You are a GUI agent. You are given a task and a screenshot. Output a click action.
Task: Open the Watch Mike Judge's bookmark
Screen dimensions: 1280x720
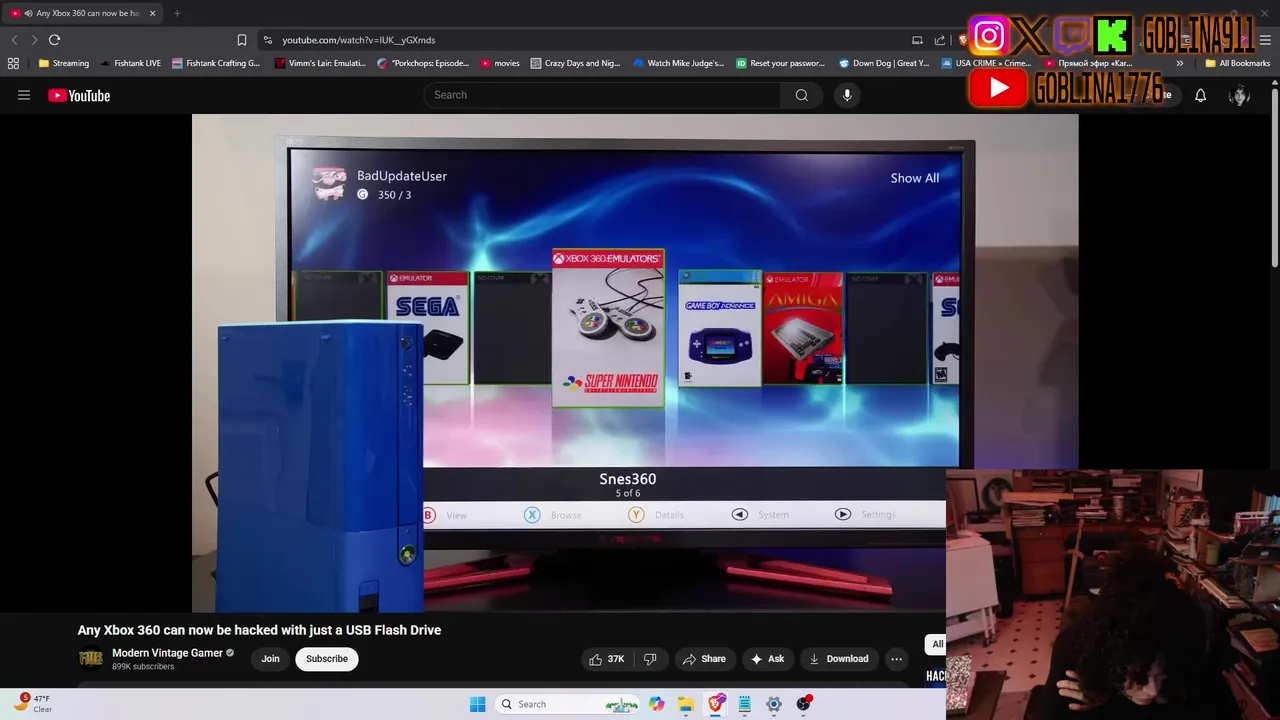(679, 63)
